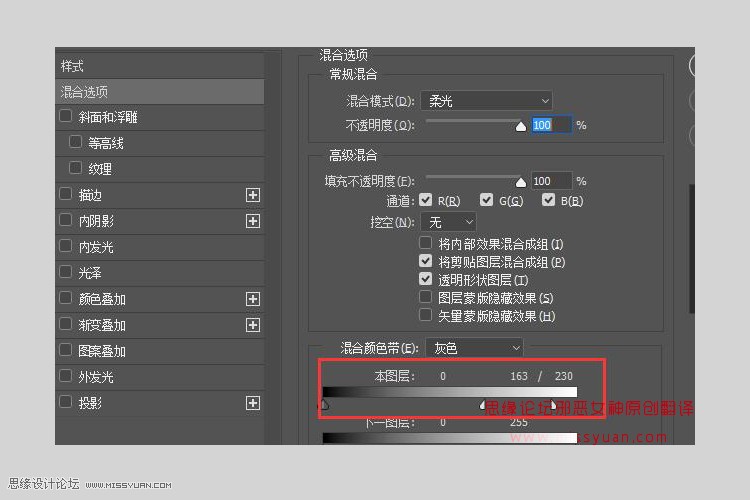Check 矢量蒙版隐藏效果 option
Screen dimensions: 750x500
click(425, 315)
